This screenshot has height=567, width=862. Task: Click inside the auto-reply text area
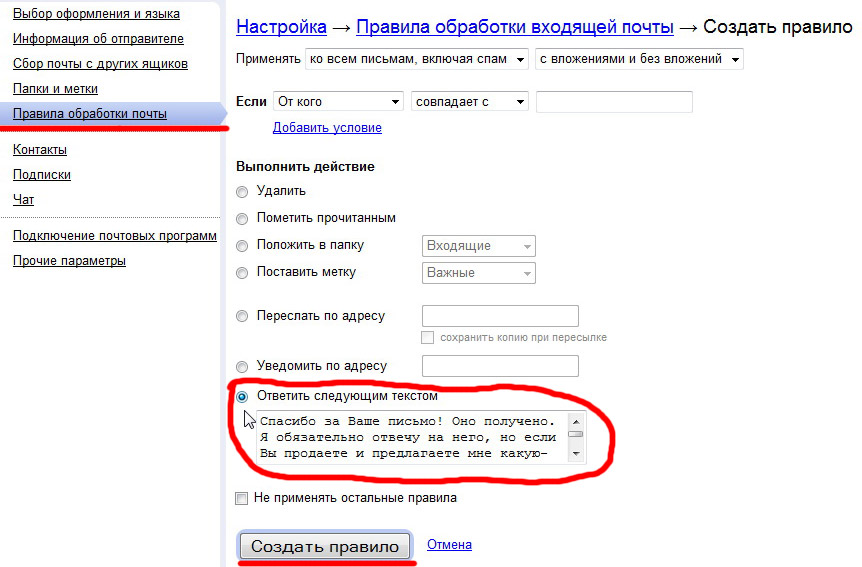coord(412,437)
